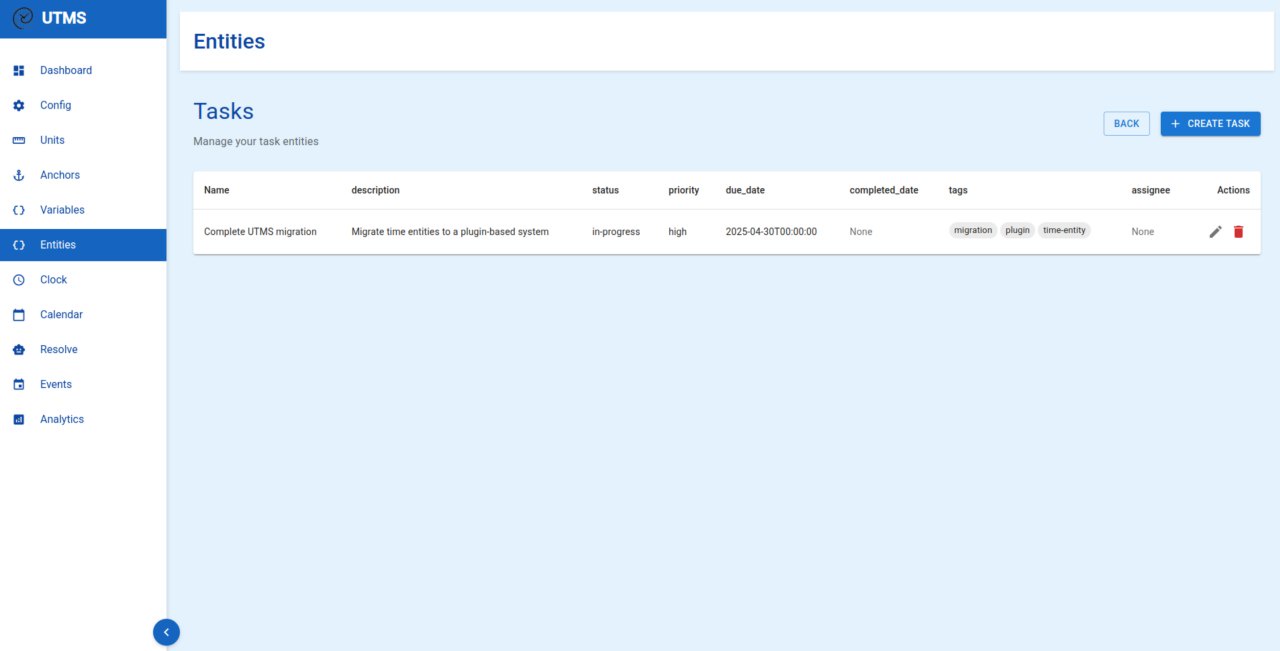1280x651 pixels.
Task: Open the Events section
Action: pyautogui.click(x=56, y=385)
